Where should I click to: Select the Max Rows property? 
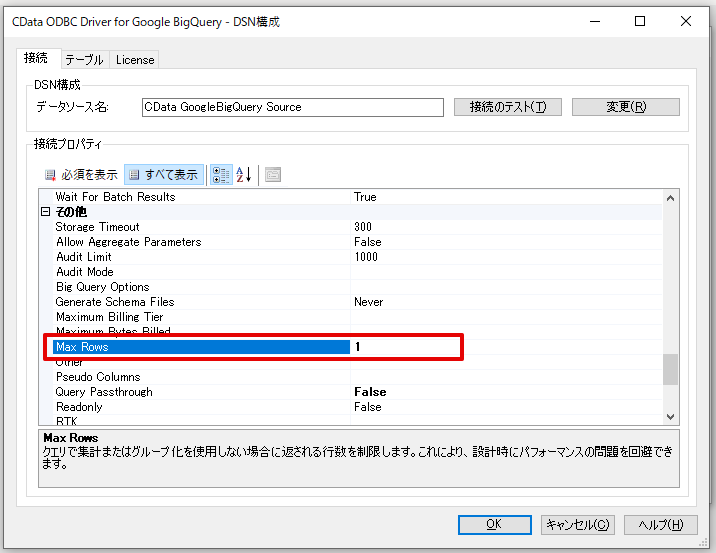point(201,347)
